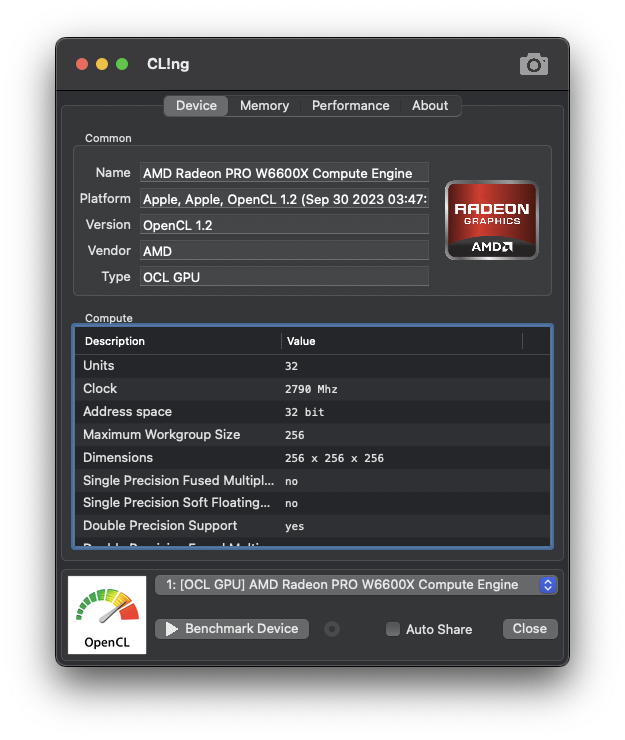Viewport: 625px width, 740px height.
Task: Select the Double Precision Support row
Action: coord(312,526)
